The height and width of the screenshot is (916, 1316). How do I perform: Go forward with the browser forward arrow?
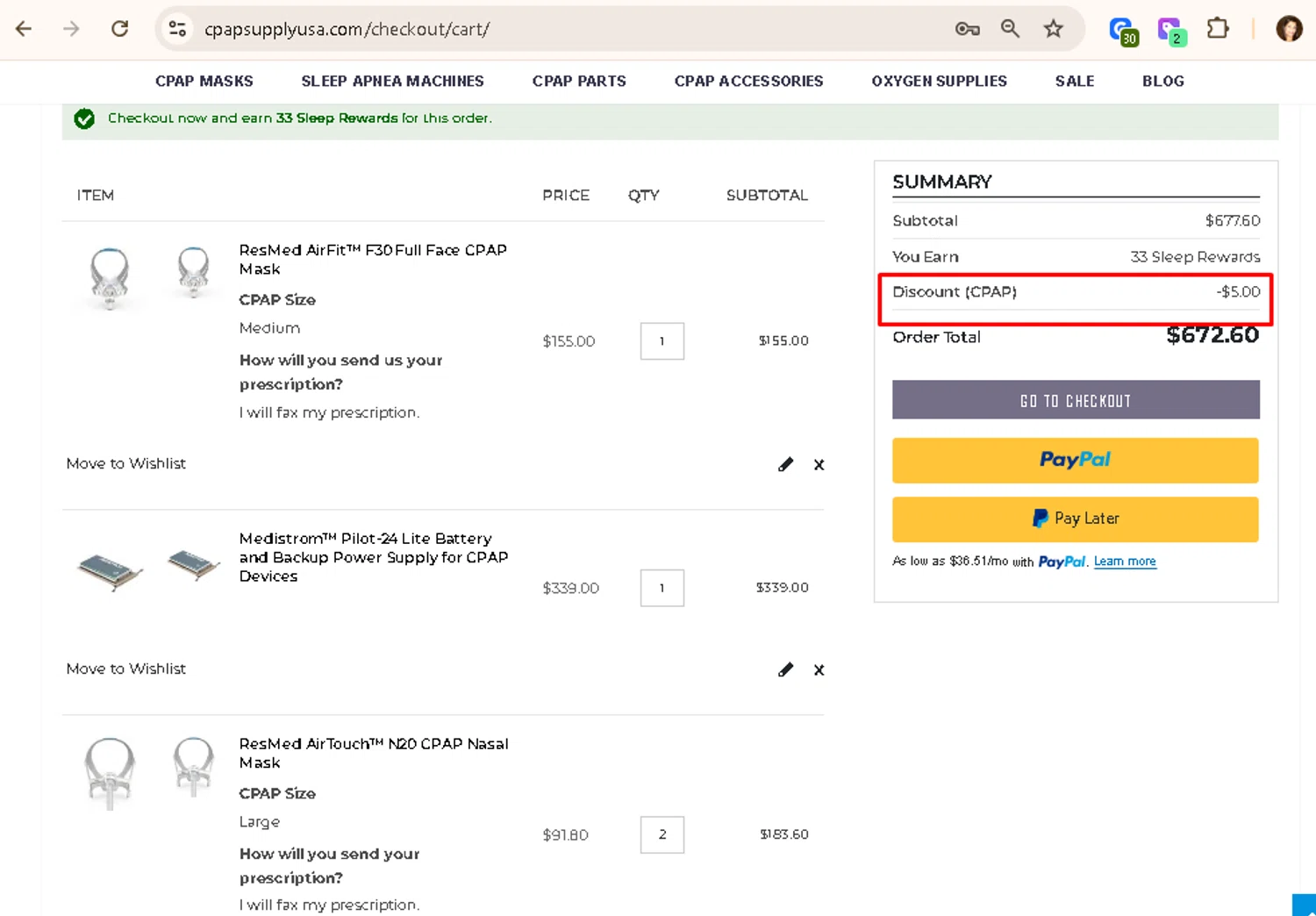(x=71, y=29)
